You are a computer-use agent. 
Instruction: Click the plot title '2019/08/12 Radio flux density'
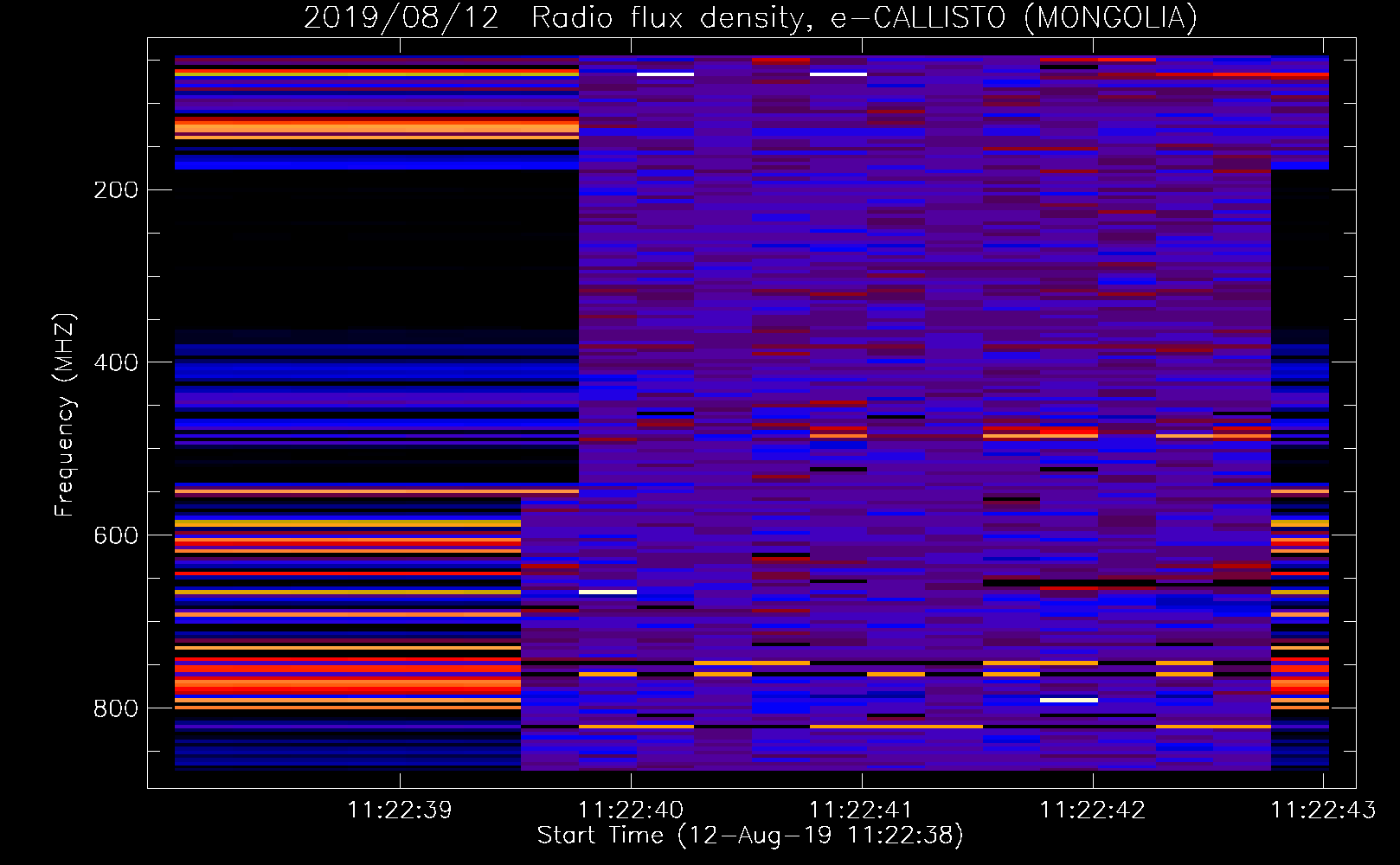(750, 17)
